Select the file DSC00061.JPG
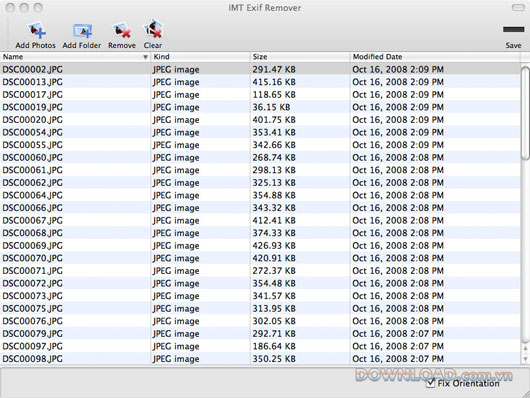Viewport: 530px width, 398px height. click(260, 170)
